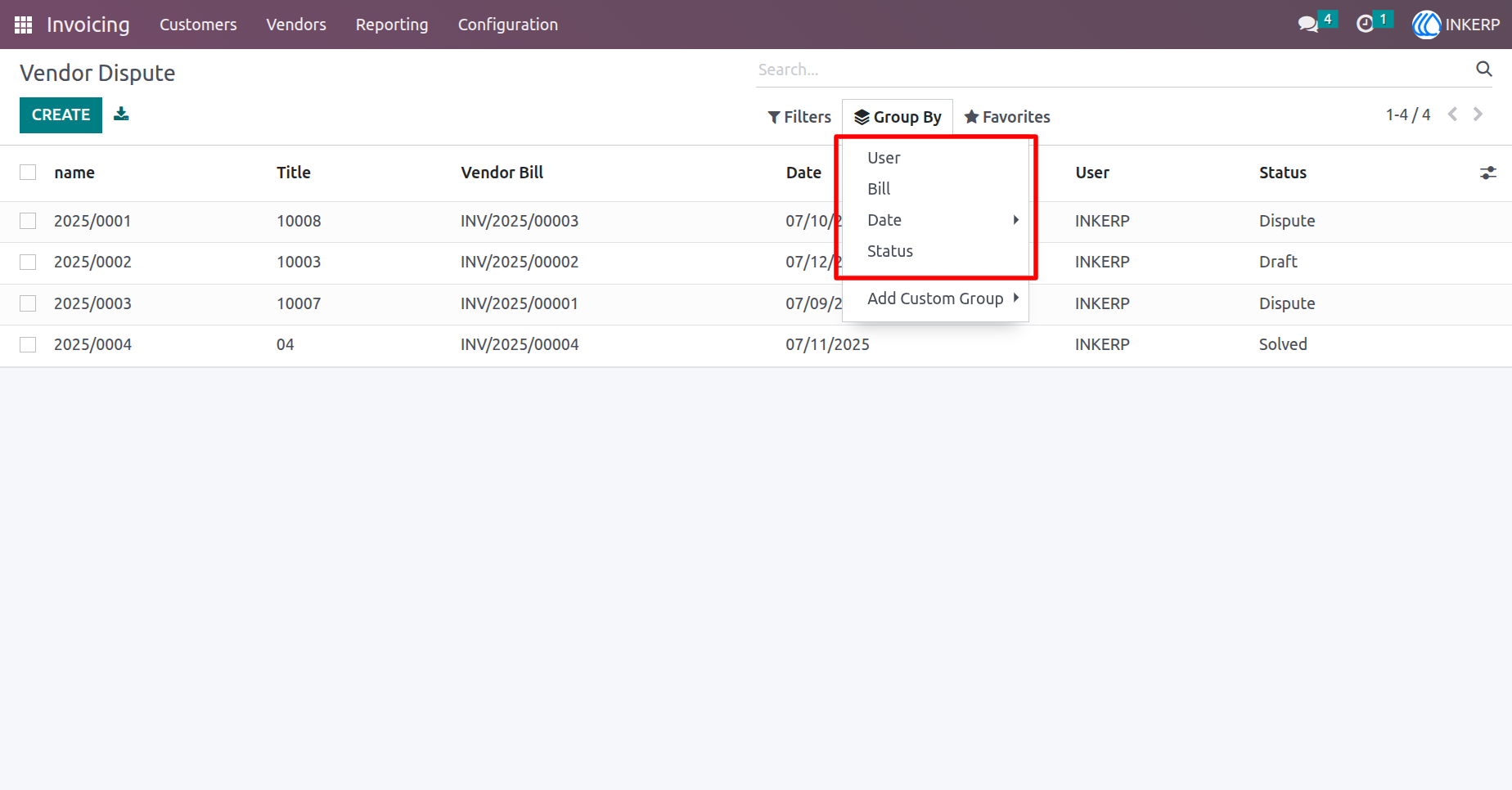Select the checkbox for 2025/0002
Viewport: 1512px width, 790px height.
pyautogui.click(x=28, y=262)
